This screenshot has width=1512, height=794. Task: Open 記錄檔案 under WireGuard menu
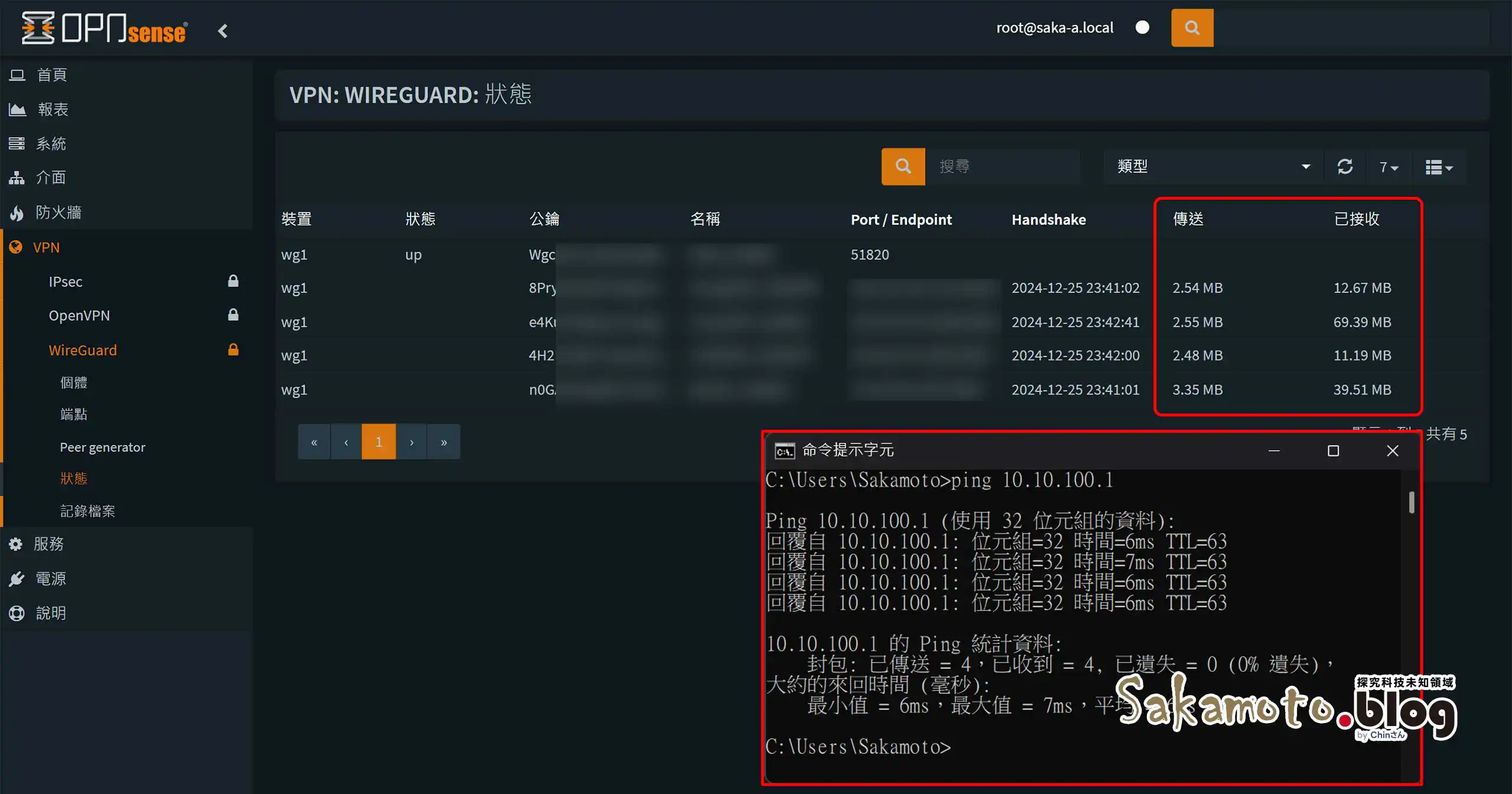tap(88, 510)
